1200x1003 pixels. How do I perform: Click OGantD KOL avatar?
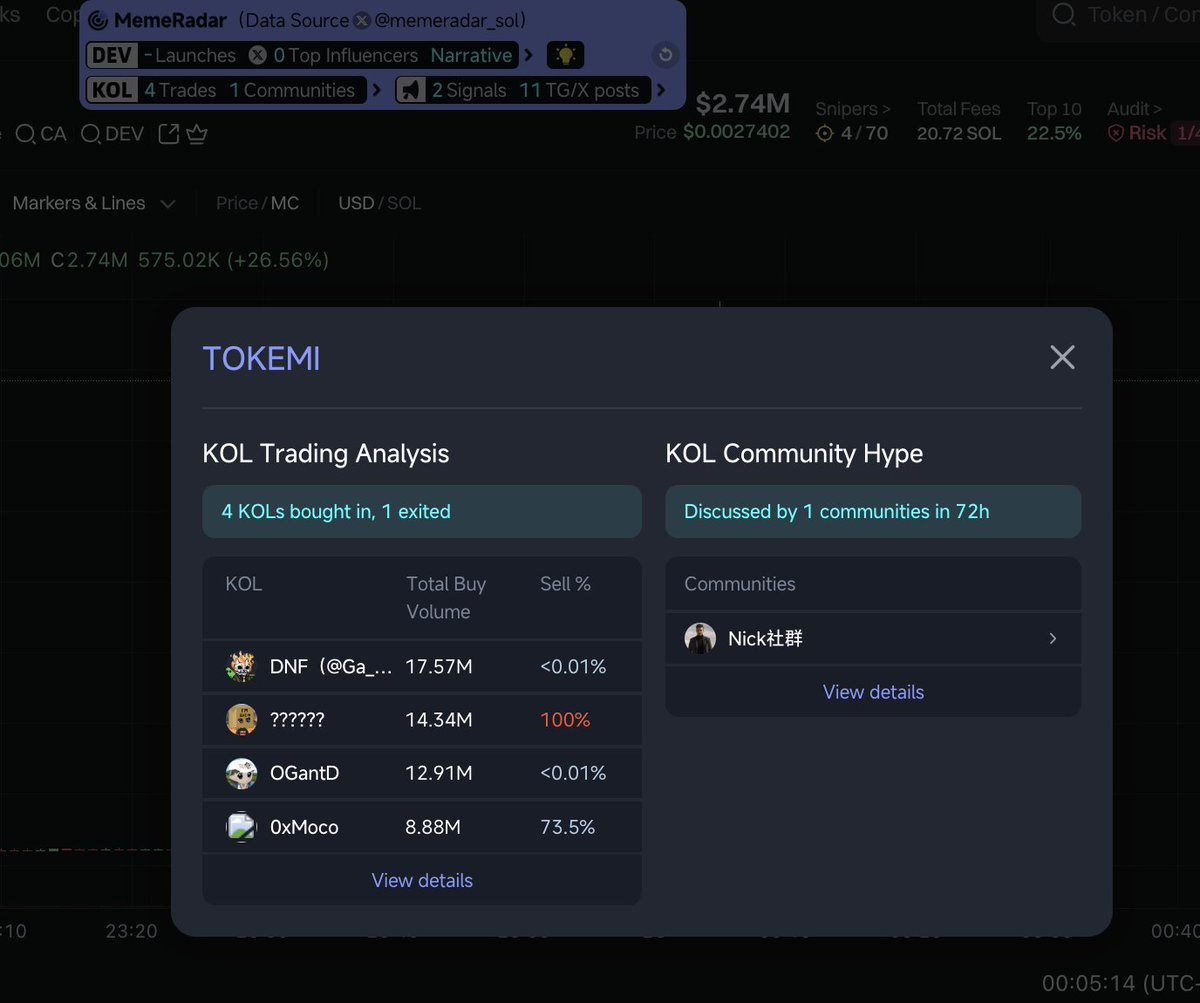point(241,773)
